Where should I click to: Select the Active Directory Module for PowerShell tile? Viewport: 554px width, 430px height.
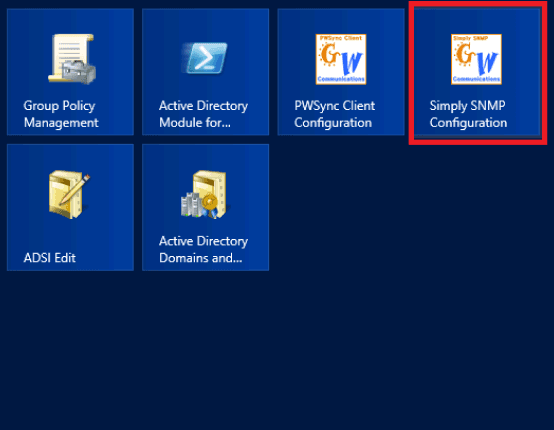click(x=206, y=72)
